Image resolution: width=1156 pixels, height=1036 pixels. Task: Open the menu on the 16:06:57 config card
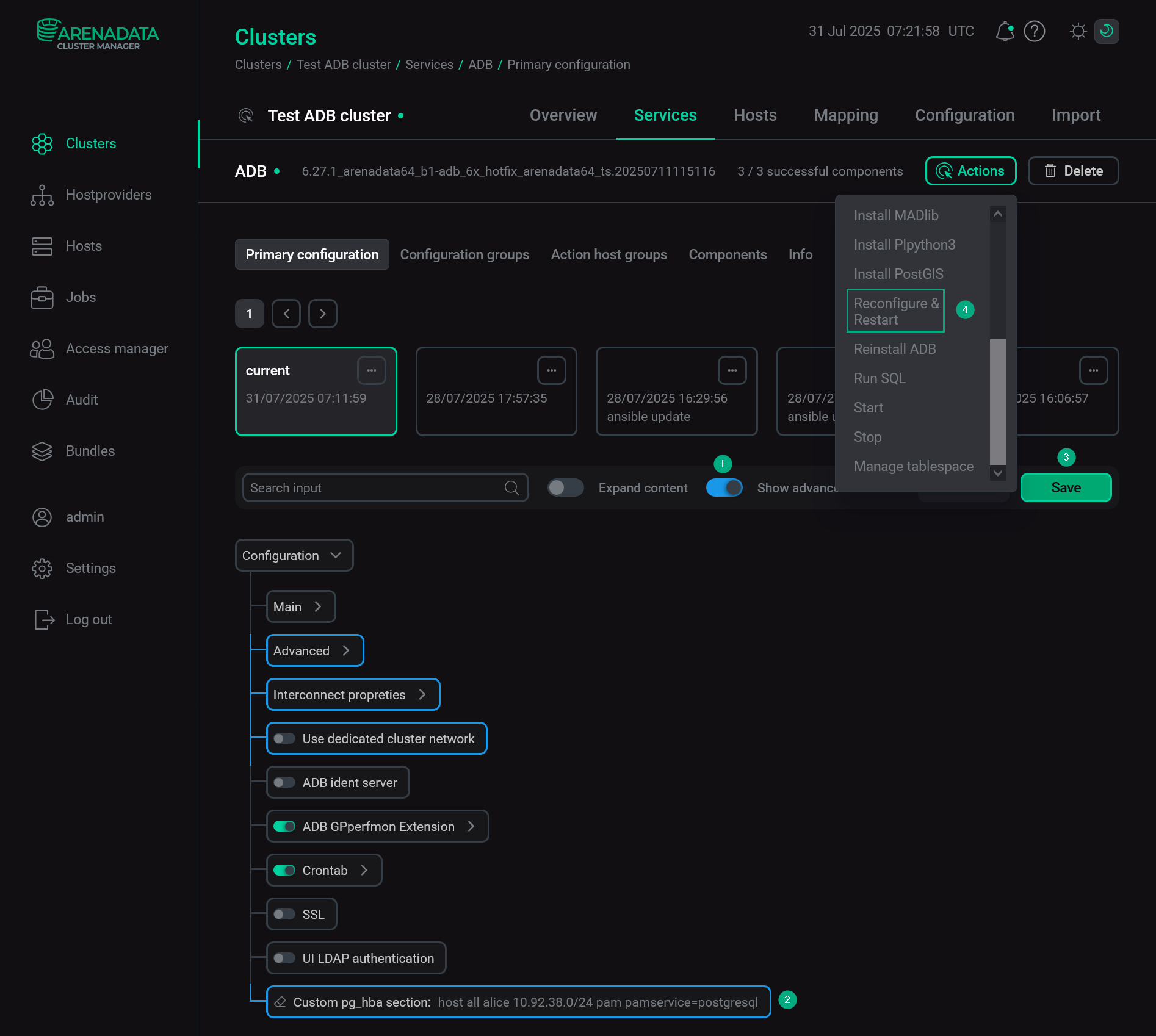pos(1094,370)
